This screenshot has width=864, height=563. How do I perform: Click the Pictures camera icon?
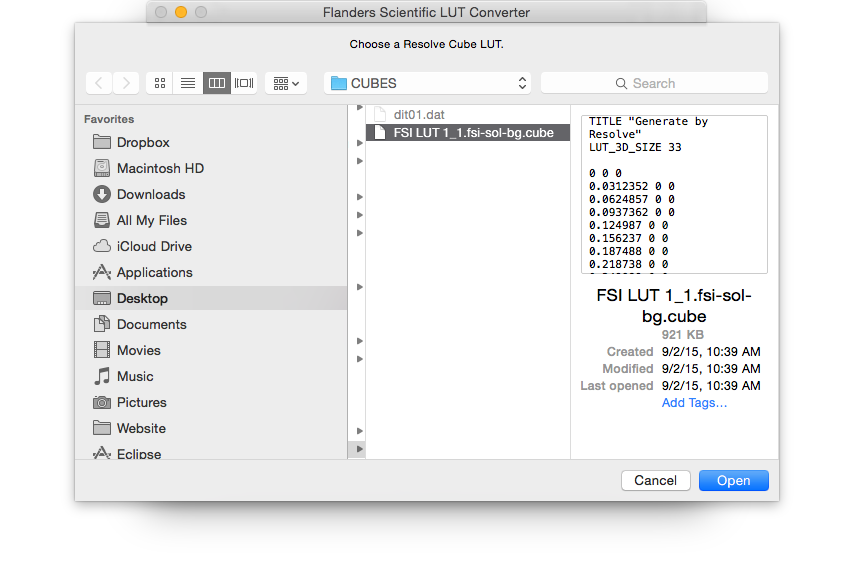click(x=101, y=402)
